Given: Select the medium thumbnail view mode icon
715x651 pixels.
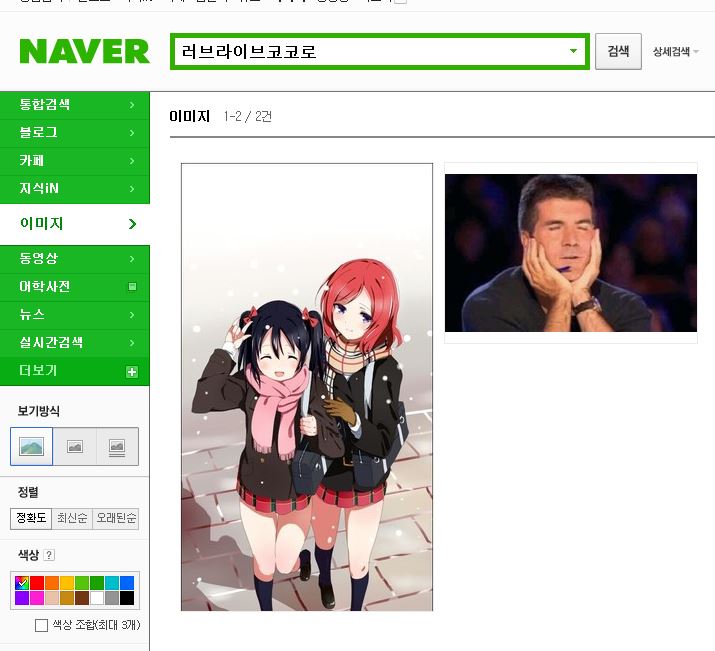Looking at the screenshot, I should [x=75, y=446].
